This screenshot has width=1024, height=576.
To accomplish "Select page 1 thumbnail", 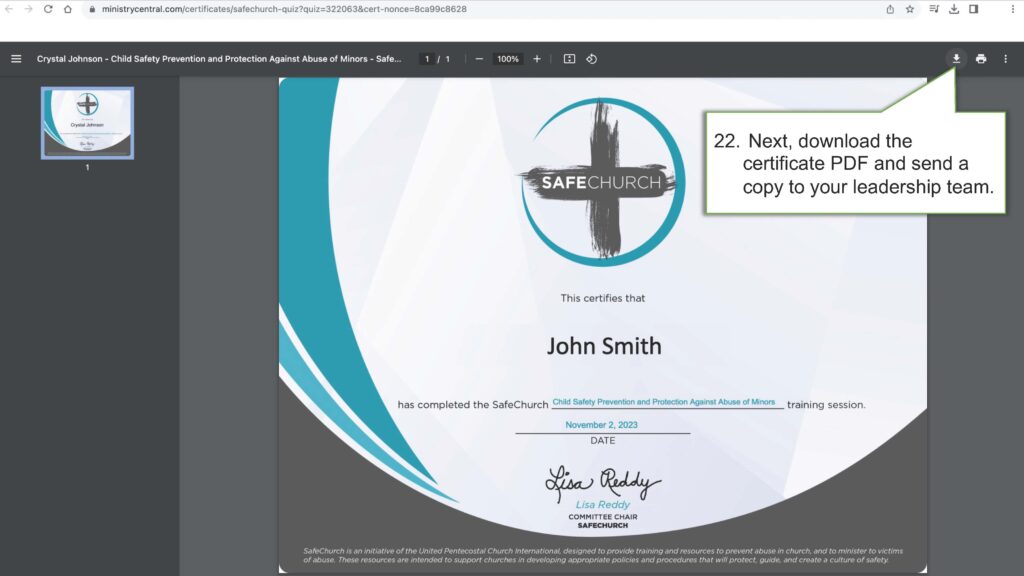I will point(88,123).
